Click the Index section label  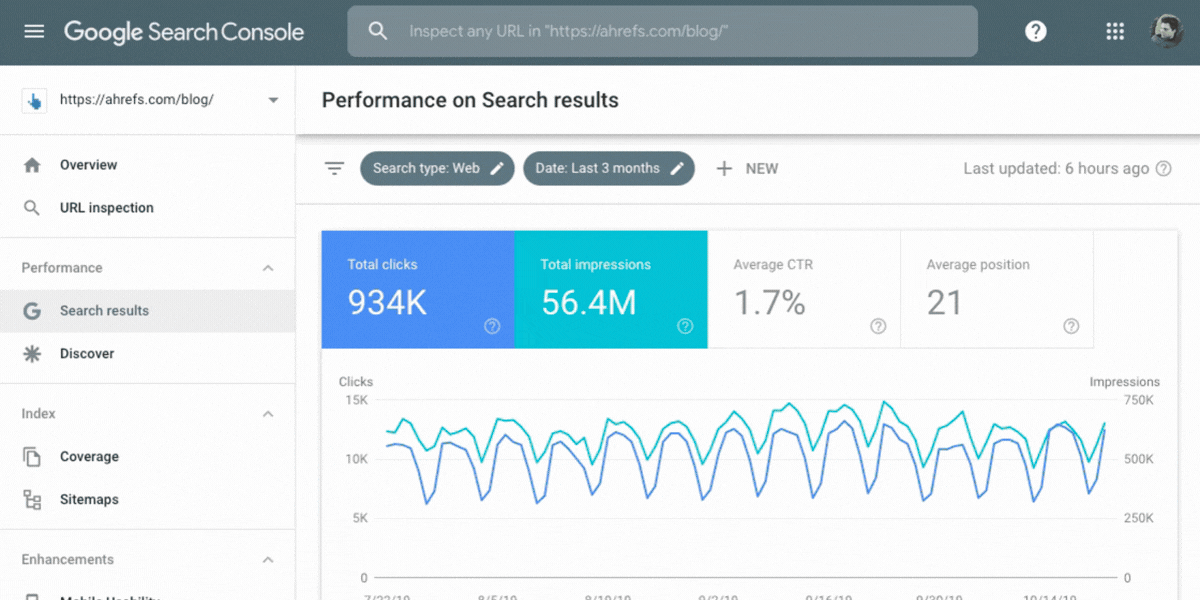tap(39, 414)
